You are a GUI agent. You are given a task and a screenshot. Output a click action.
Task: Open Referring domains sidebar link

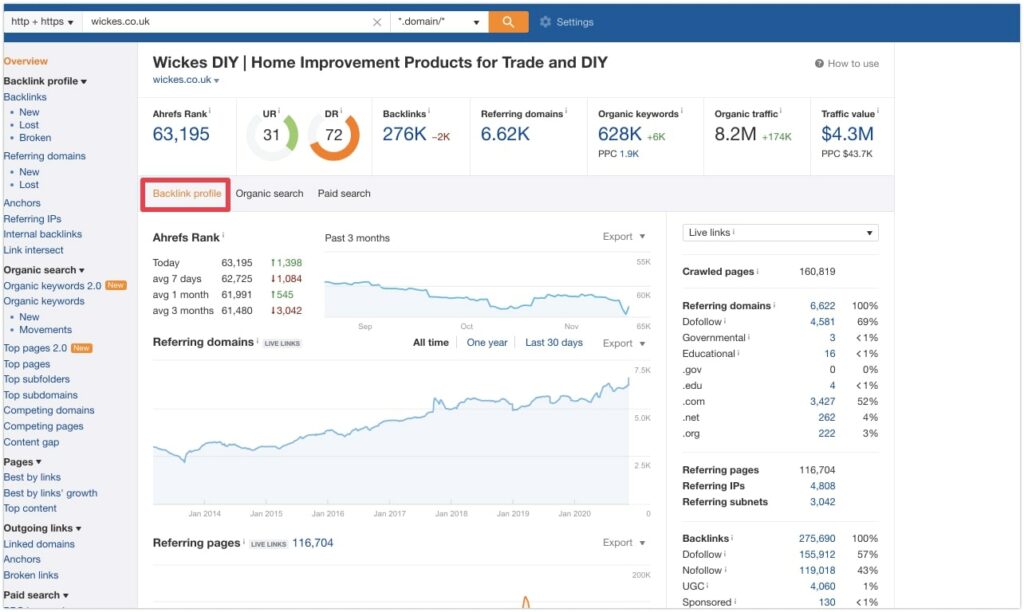tap(44, 156)
